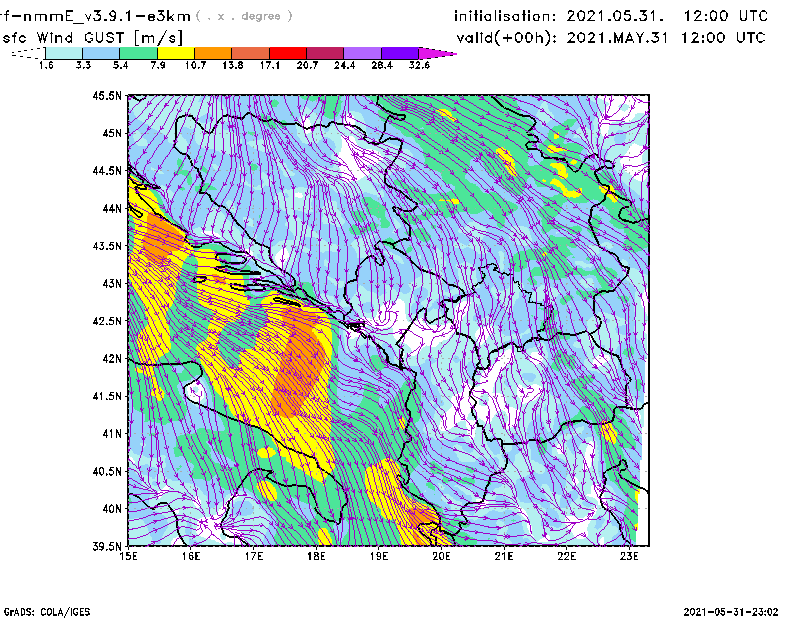
Task: Click the light cyan 1.6–3.3 legend swatch
Action: (64, 53)
